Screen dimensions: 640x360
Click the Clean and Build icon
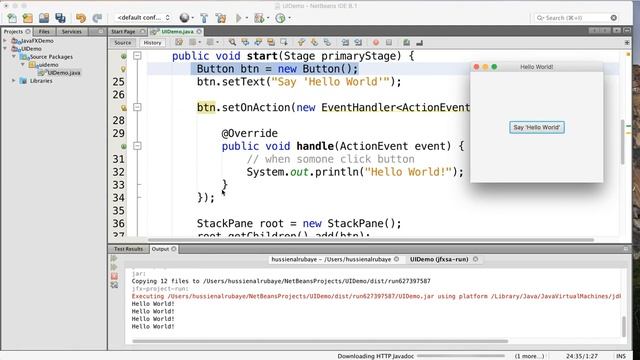click(x=221, y=18)
